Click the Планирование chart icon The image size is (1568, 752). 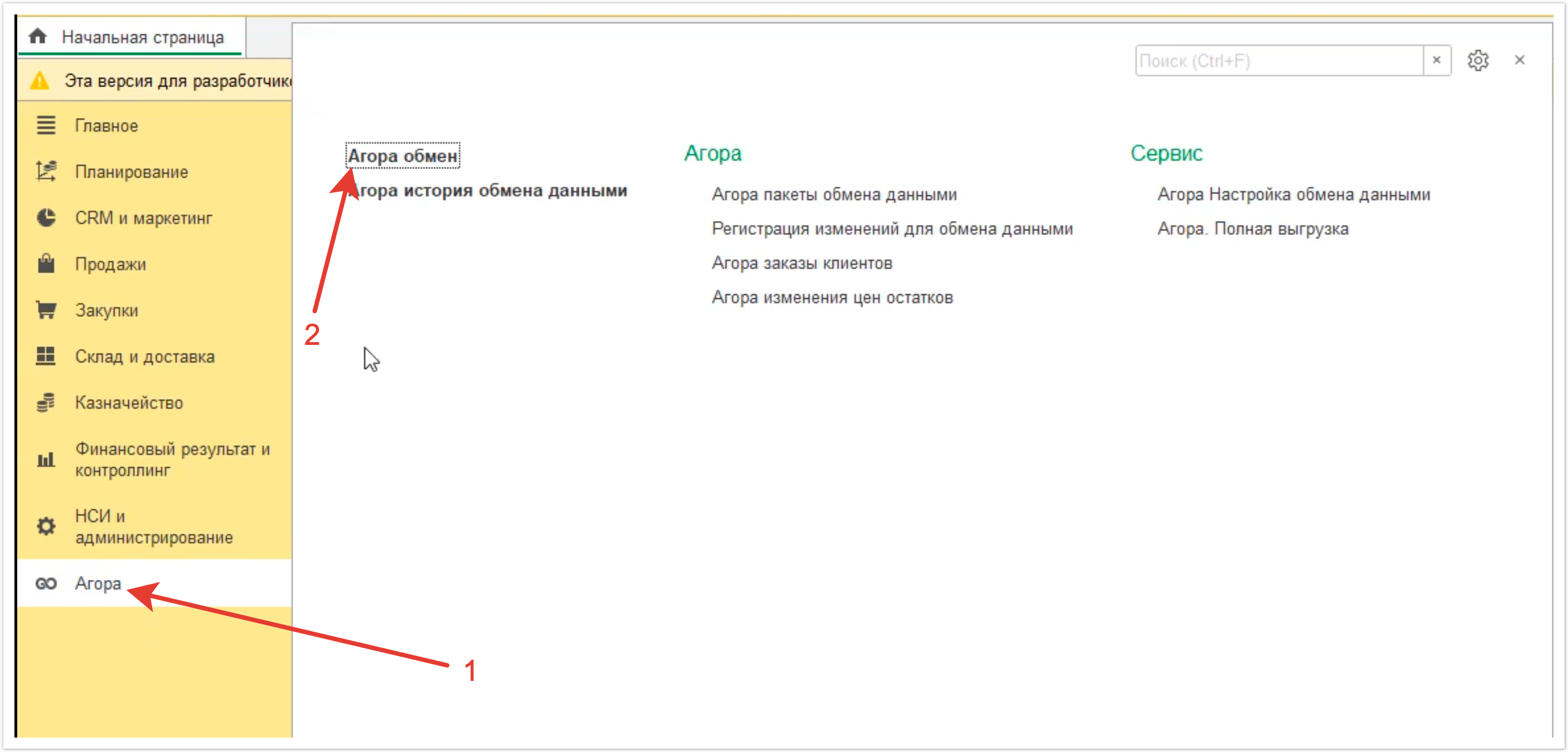(x=46, y=172)
